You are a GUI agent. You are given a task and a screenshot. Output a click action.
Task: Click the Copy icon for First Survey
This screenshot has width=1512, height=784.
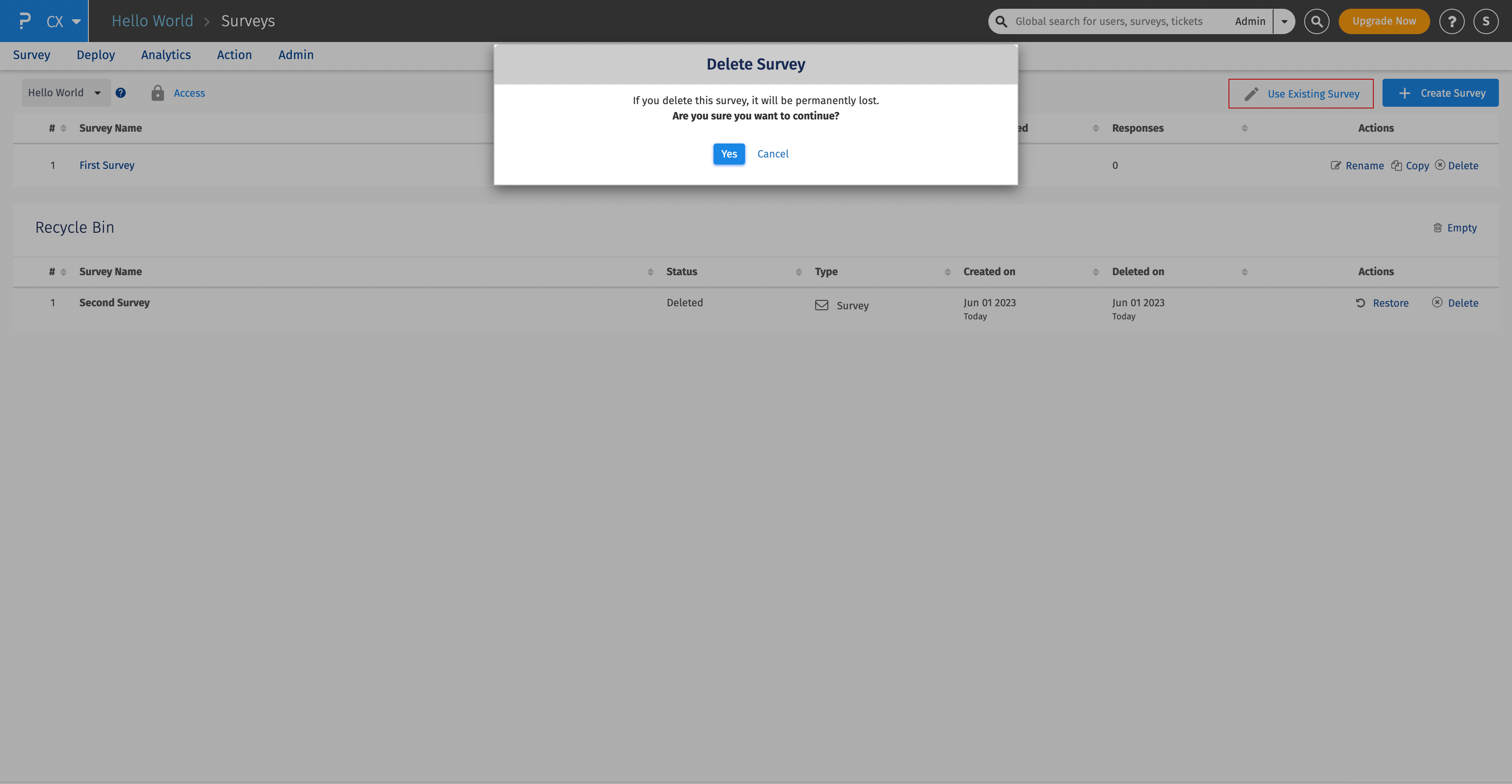pyautogui.click(x=1397, y=165)
